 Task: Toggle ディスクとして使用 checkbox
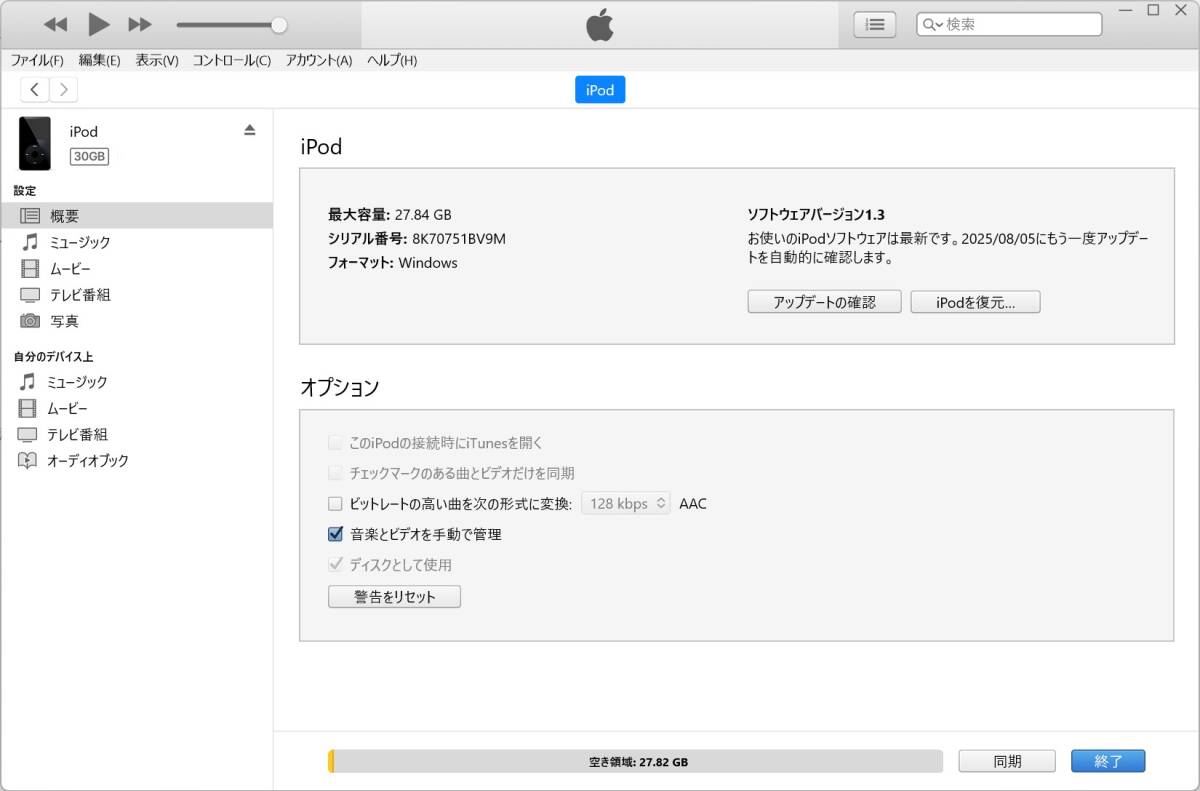pyautogui.click(x=335, y=564)
